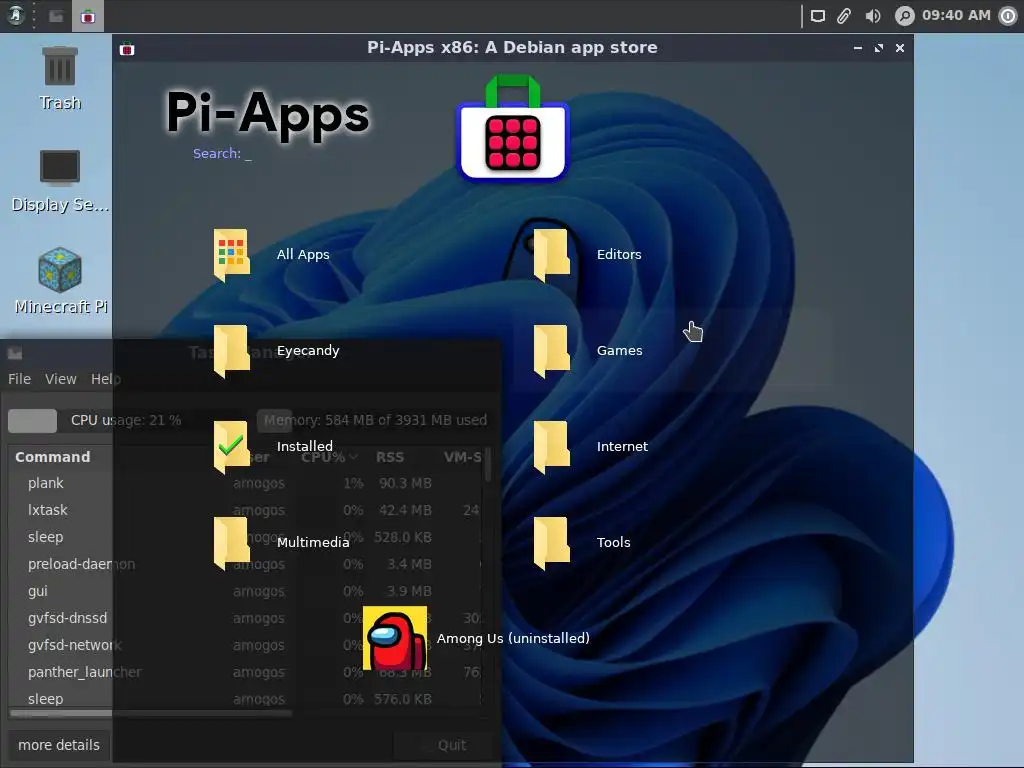
Task: Open the Games folder icon
Action: pyautogui.click(x=552, y=351)
